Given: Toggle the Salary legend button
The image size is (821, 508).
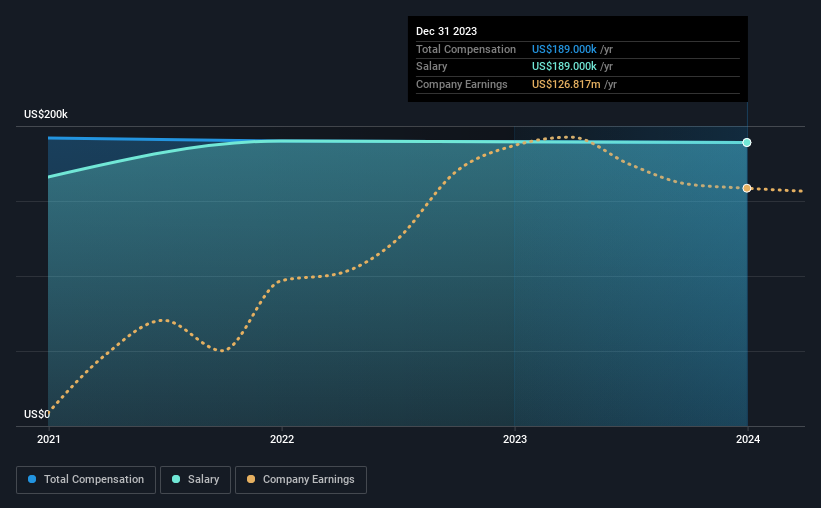Looking at the screenshot, I should pyautogui.click(x=195, y=479).
